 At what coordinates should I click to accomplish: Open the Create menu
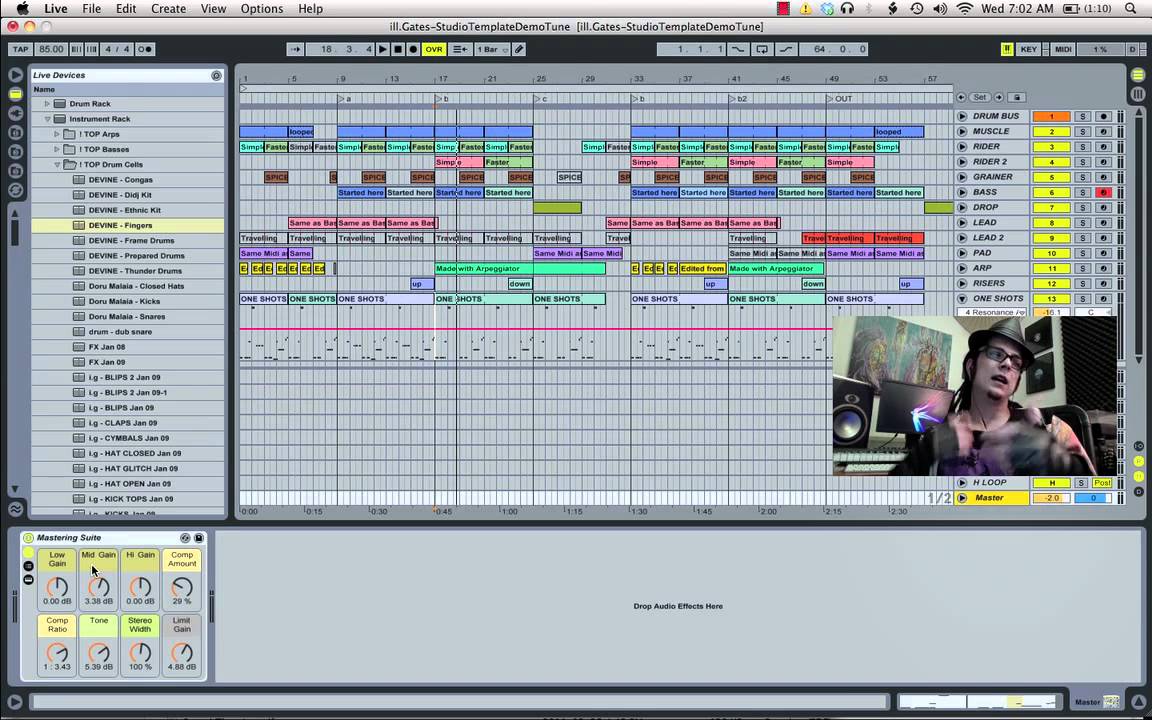(x=168, y=9)
